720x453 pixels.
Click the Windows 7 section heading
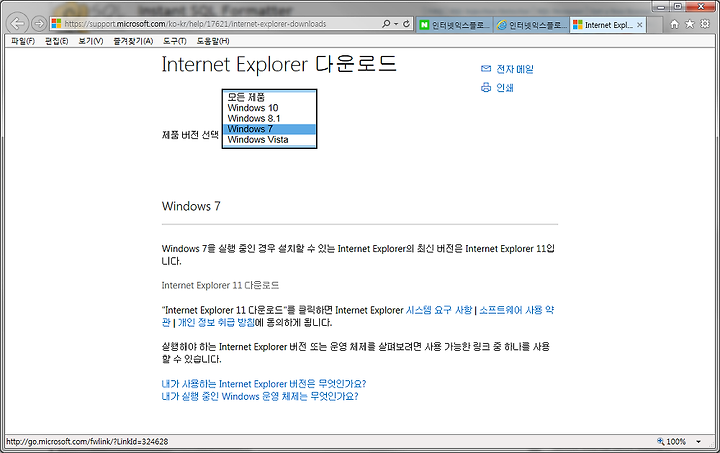[x=191, y=206]
